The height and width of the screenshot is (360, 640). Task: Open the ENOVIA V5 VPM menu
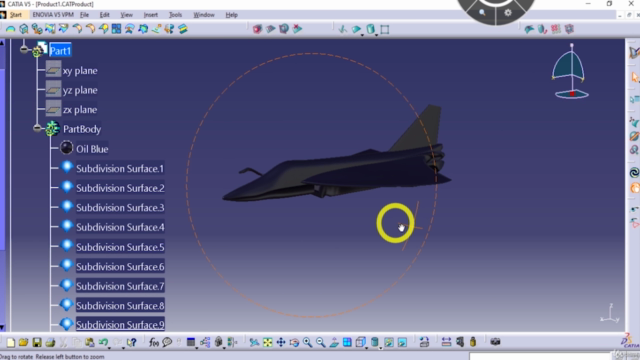[x=53, y=15]
